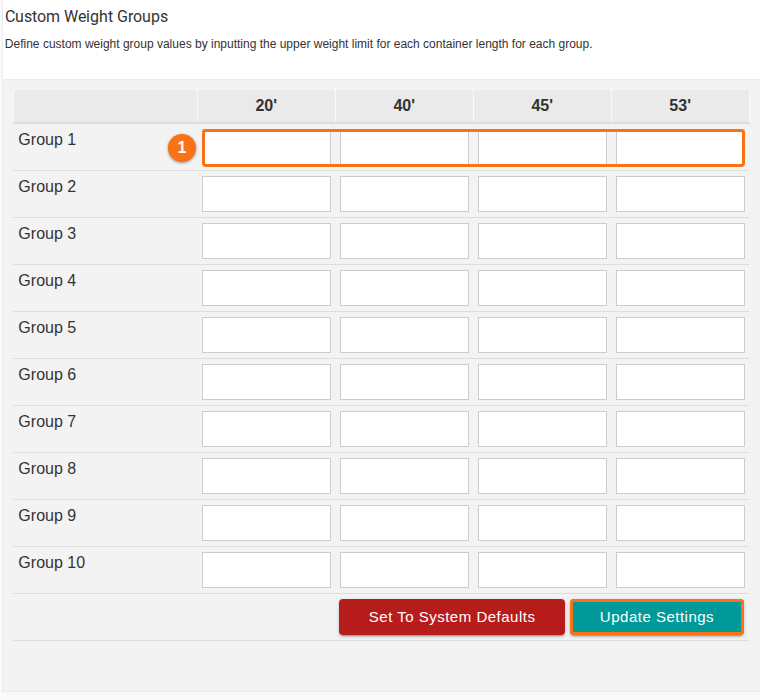Image resolution: width=760 pixels, height=700 pixels.
Task: Edit Group 5 20' weight limit
Action: click(x=267, y=335)
